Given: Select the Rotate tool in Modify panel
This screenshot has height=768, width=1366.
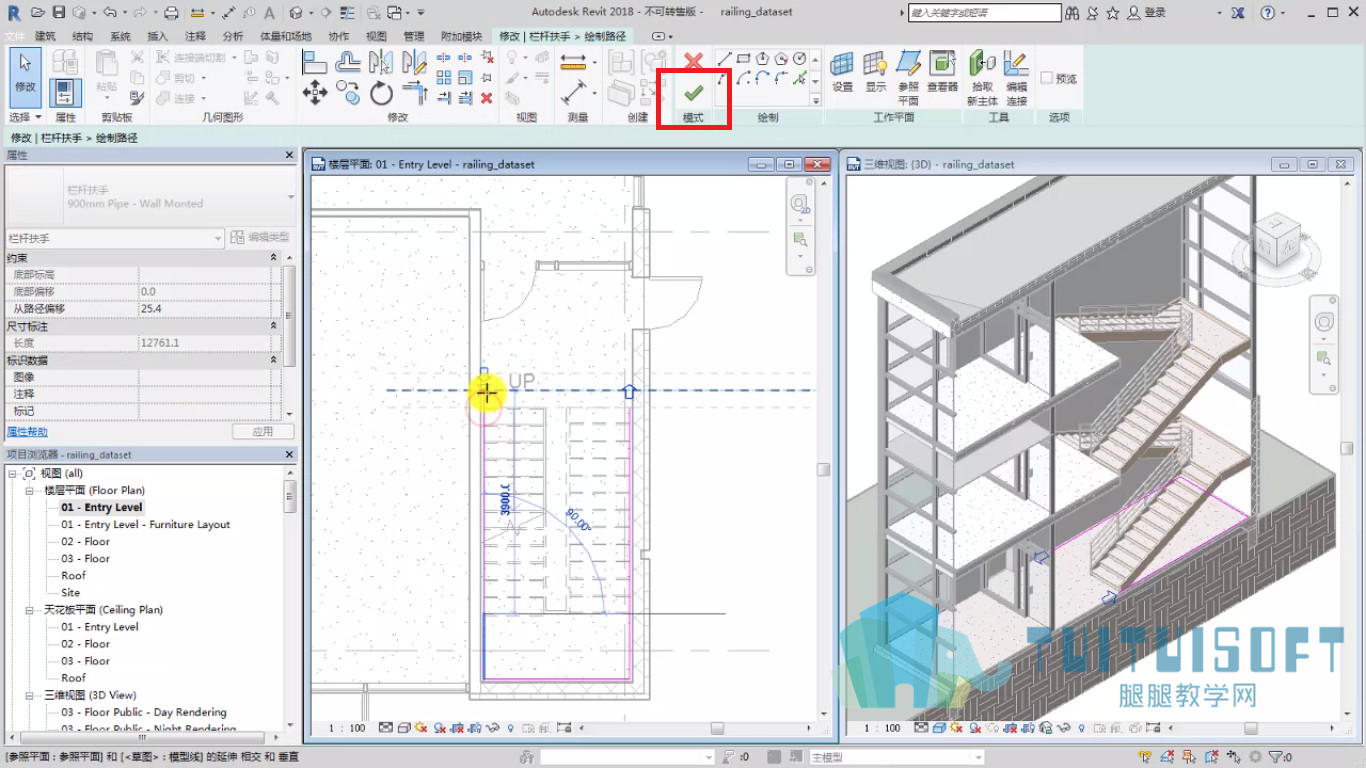Looking at the screenshot, I should coord(381,94).
